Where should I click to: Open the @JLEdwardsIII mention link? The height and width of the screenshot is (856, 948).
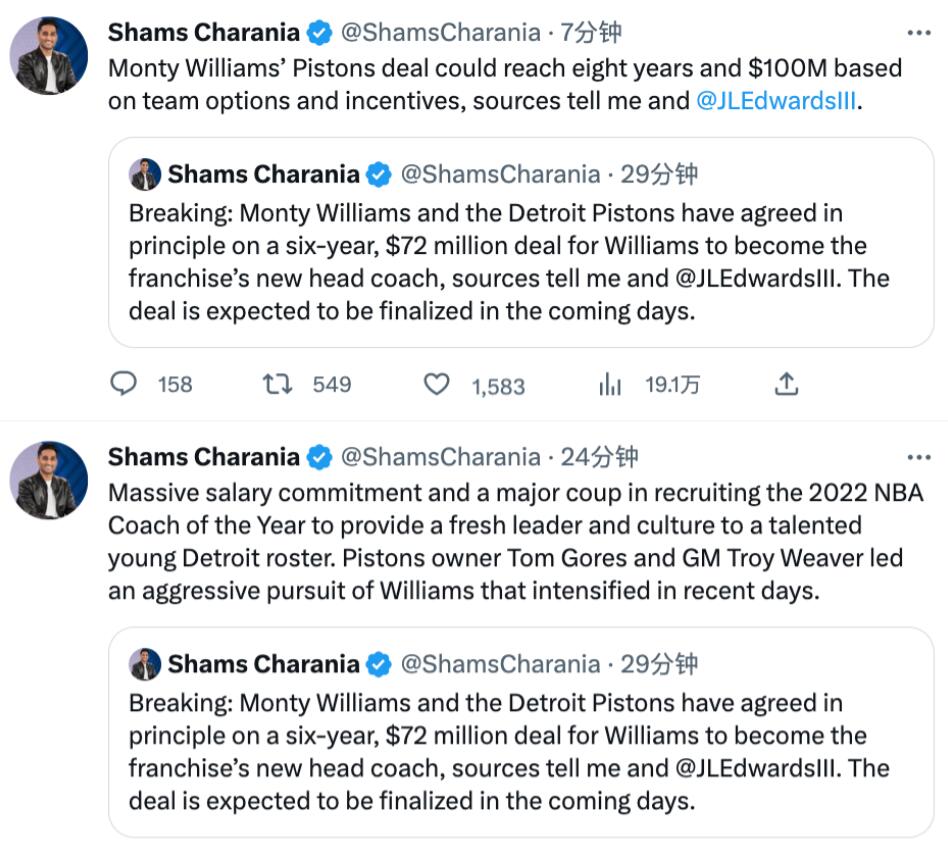point(776,100)
